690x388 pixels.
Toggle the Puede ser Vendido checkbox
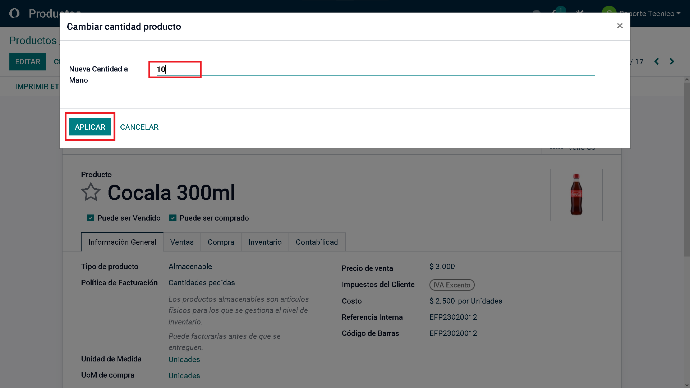click(x=90, y=218)
